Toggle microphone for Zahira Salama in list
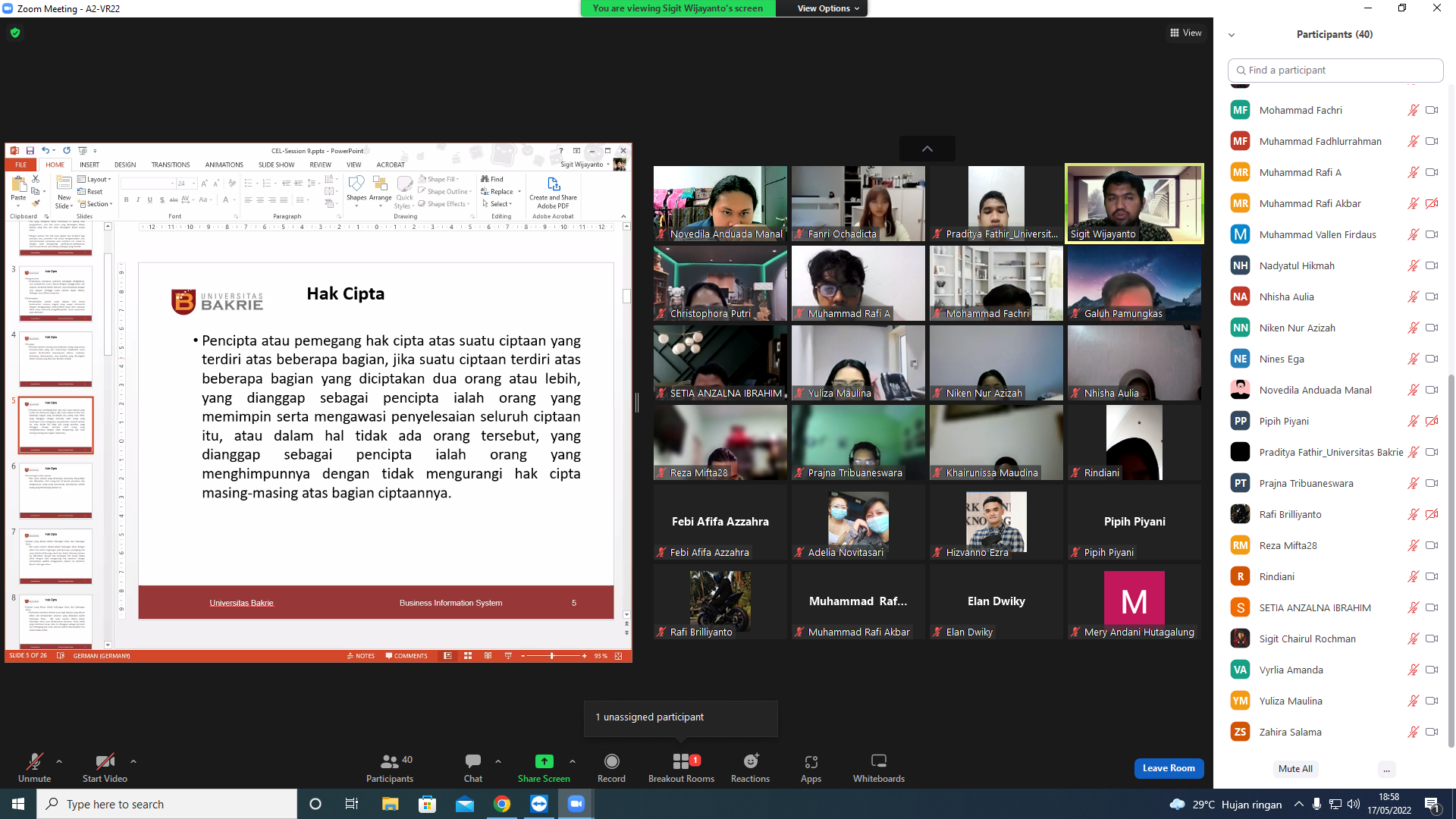 pyautogui.click(x=1413, y=732)
